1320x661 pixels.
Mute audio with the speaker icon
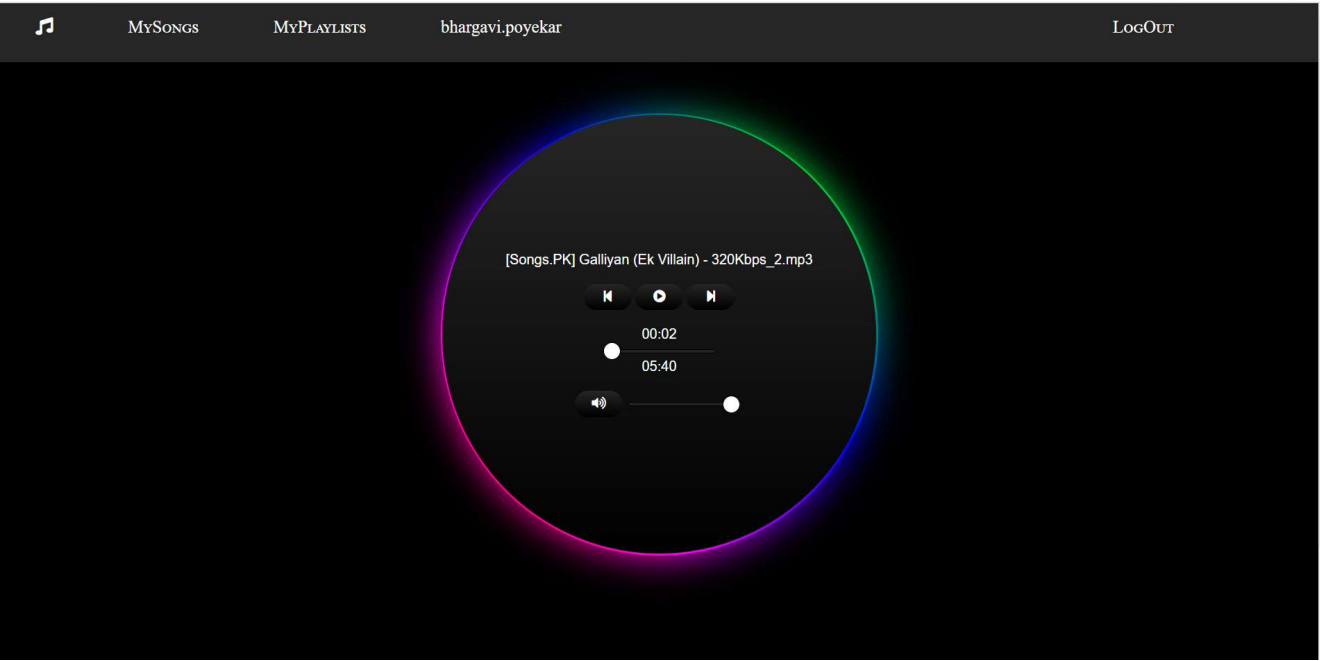click(598, 404)
